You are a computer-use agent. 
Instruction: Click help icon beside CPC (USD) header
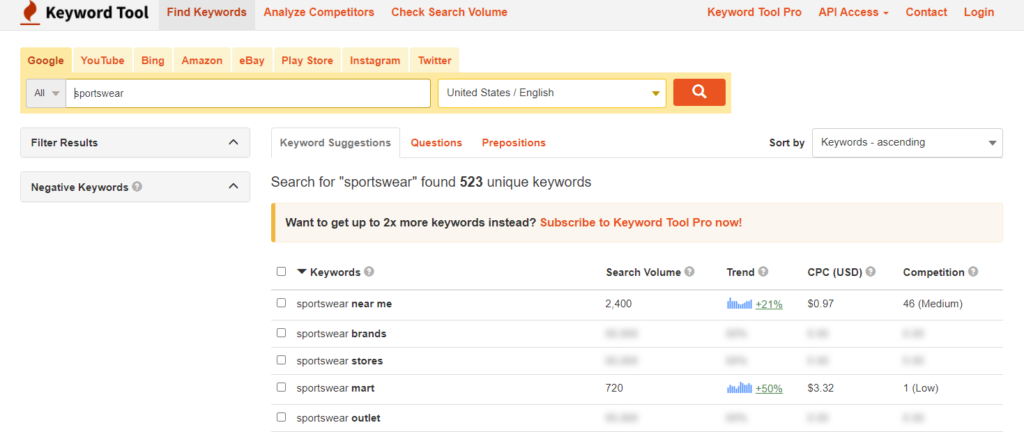(871, 272)
